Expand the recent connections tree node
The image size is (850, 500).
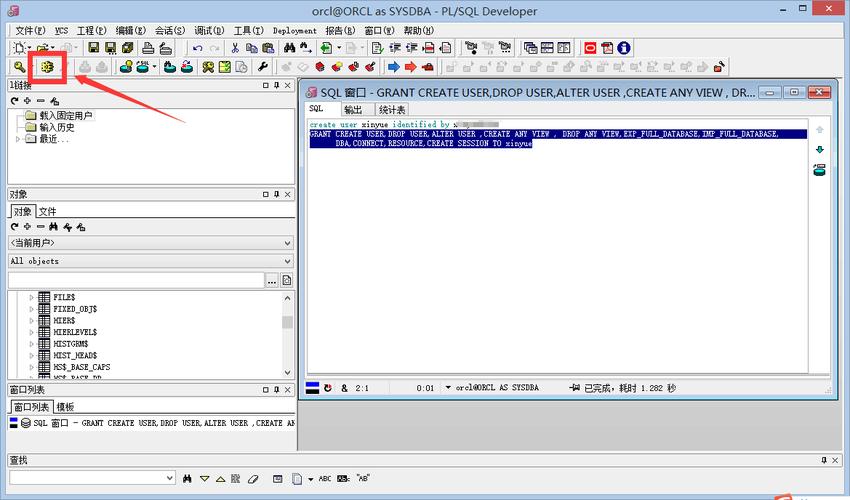tap(18, 139)
